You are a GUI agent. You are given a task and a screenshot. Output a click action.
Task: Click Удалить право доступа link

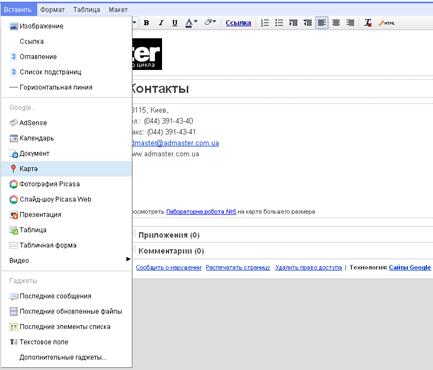point(308,268)
